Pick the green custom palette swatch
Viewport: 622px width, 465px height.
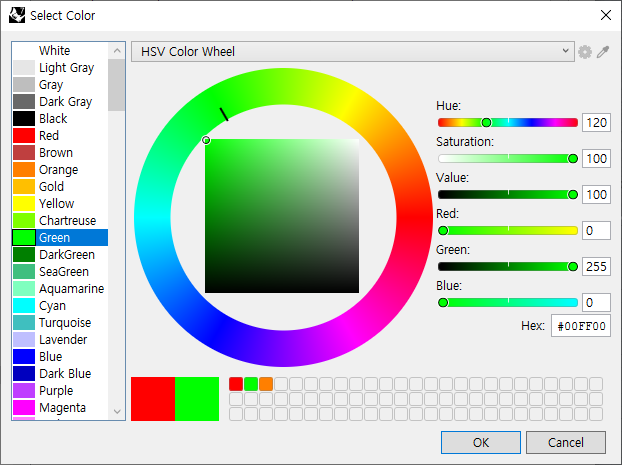tap(251, 384)
